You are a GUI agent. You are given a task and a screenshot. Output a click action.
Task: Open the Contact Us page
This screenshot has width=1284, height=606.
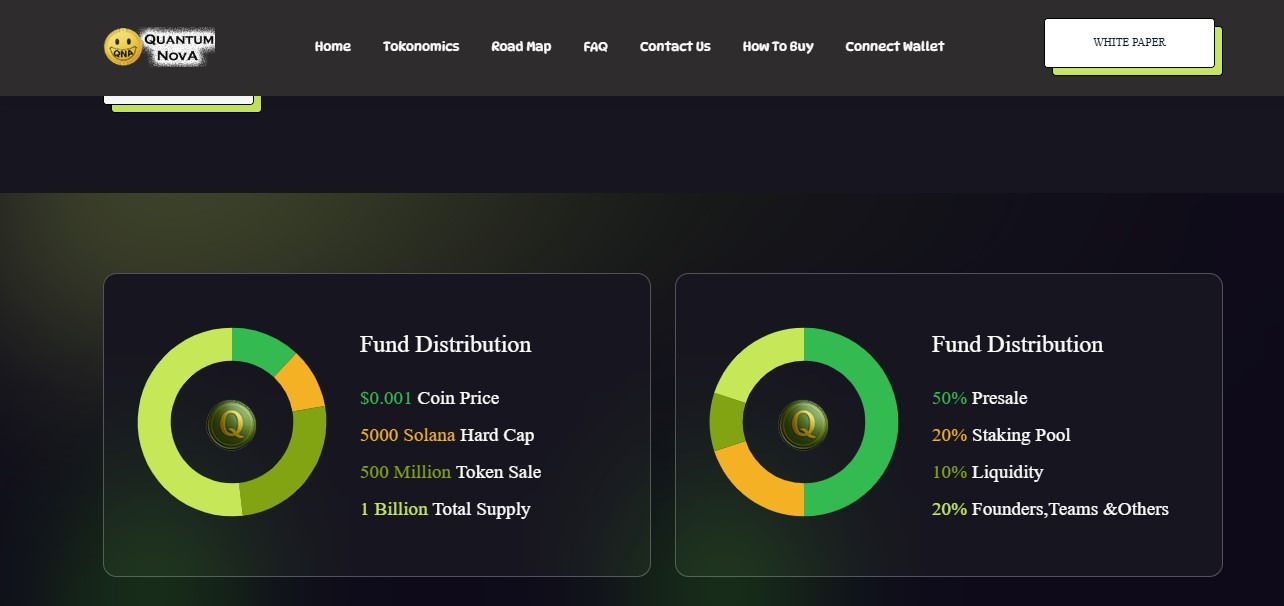pos(675,46)
